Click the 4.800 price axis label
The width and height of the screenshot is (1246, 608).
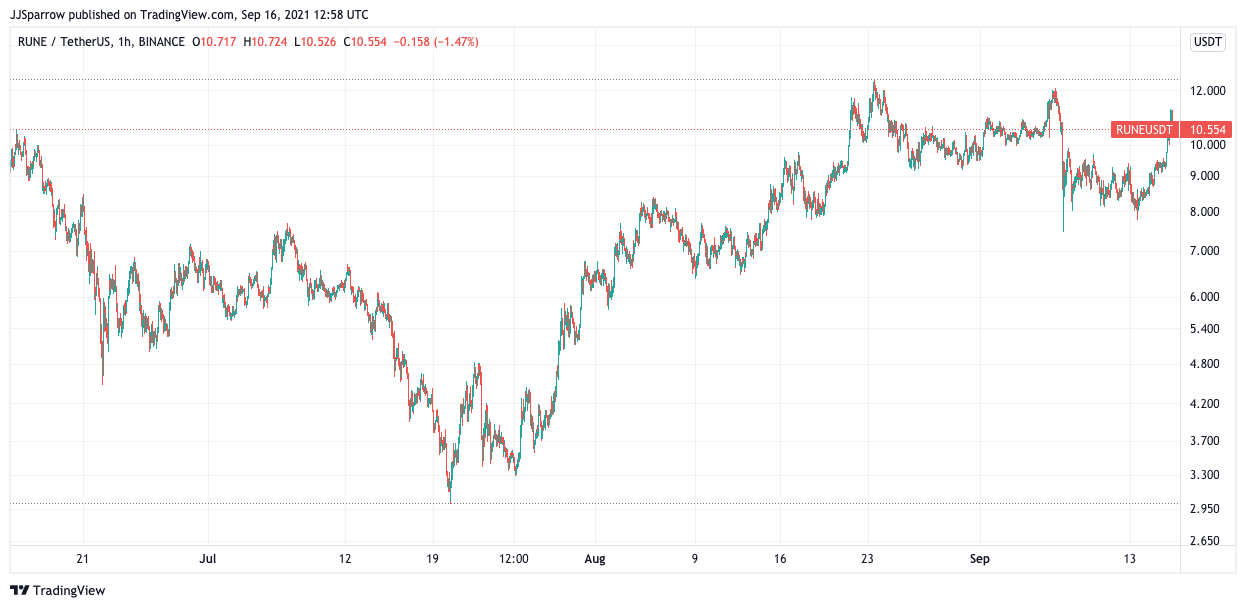click(x=1205, y=364)
